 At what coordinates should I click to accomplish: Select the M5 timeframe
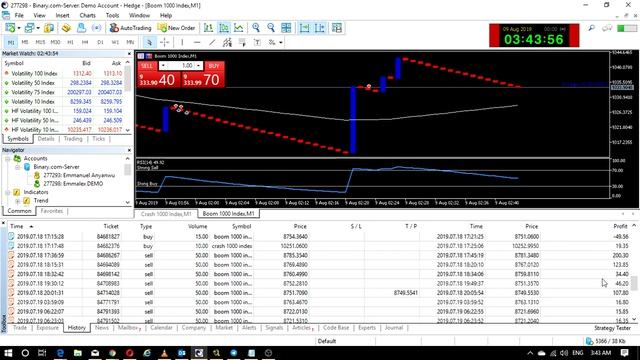pyautogui.click(x=25, y=42)
